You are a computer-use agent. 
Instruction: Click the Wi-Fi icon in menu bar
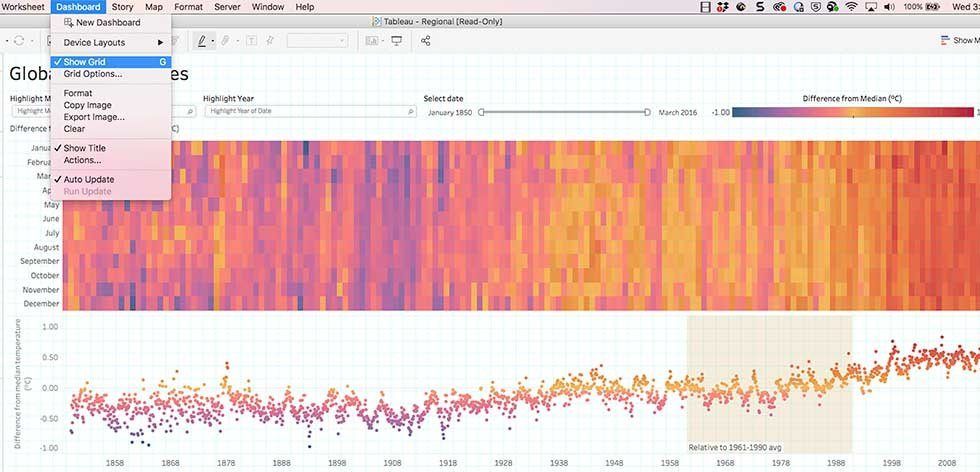850,7
